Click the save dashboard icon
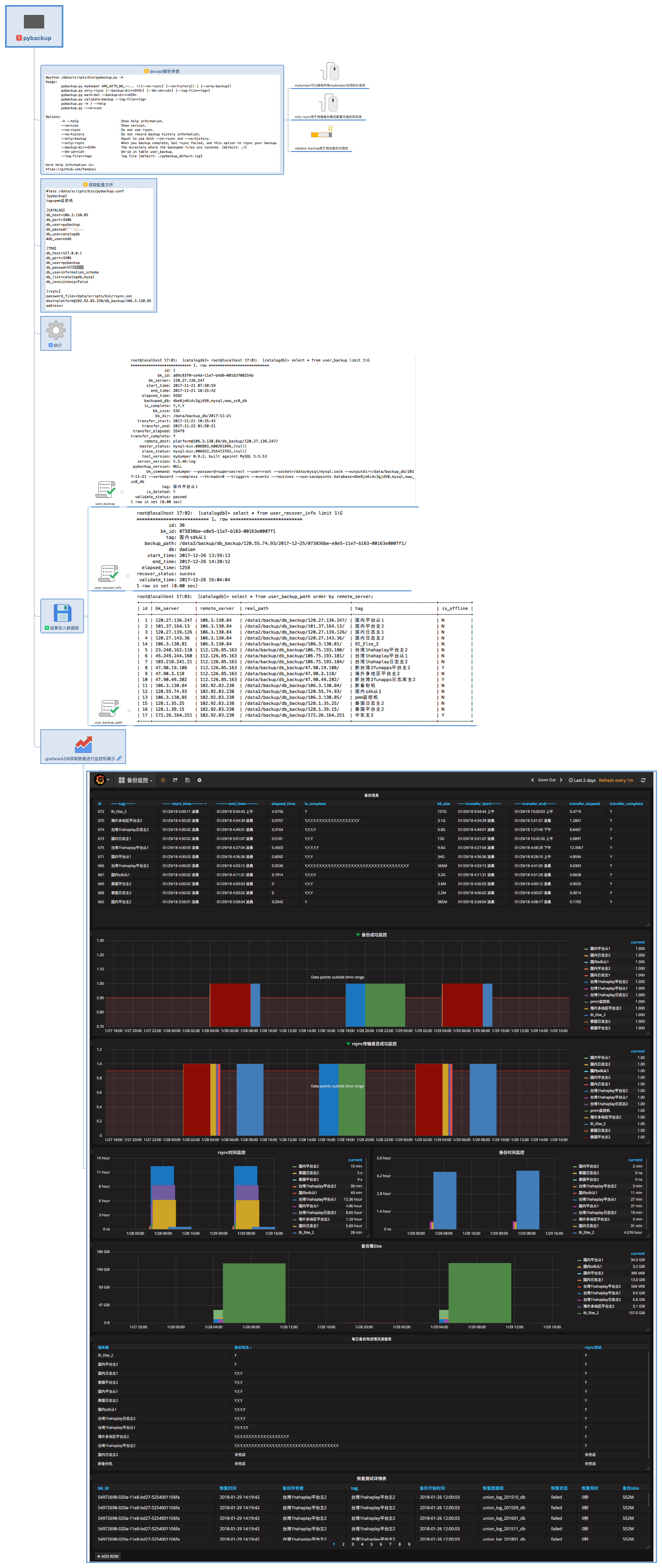Image resolution: width=662 pixels, height=1568 pixels. (187, 780)
